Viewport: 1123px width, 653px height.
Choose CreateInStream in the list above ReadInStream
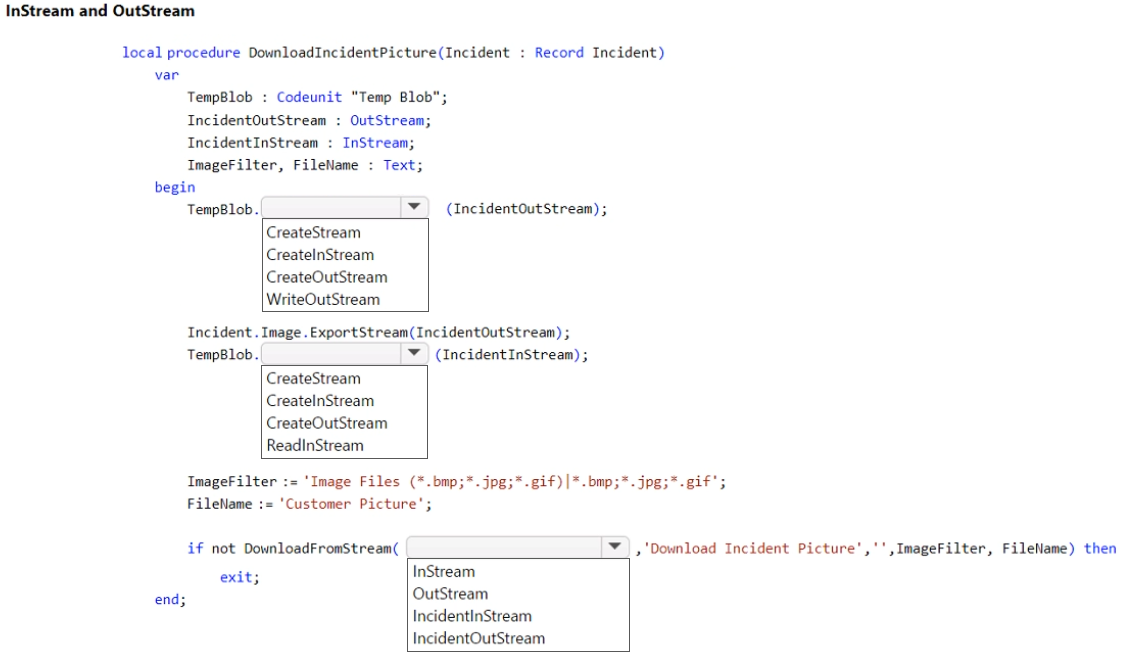[x=320, y=401]
